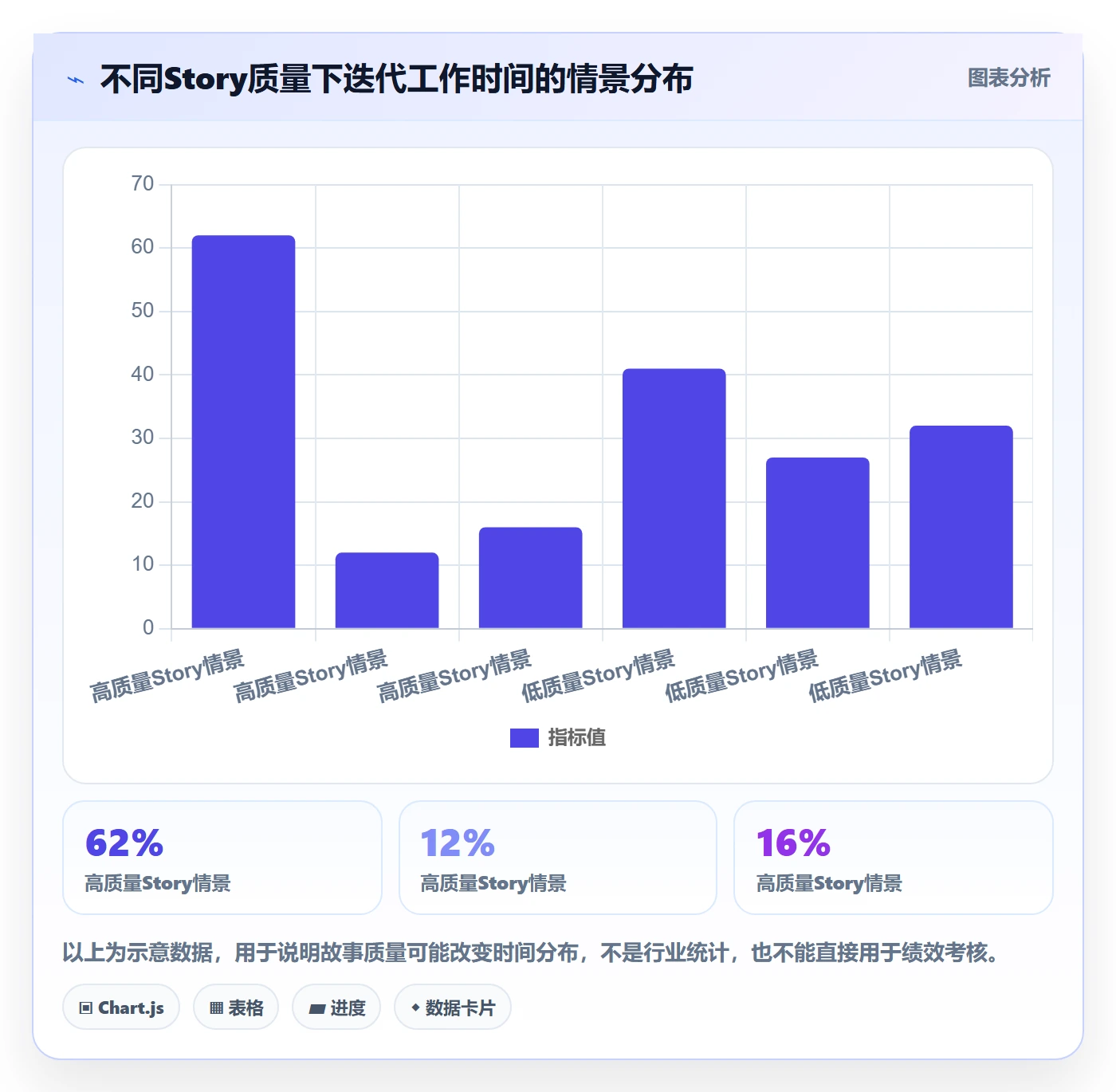Choose the 数据卡片 chip

(453, 1008)
